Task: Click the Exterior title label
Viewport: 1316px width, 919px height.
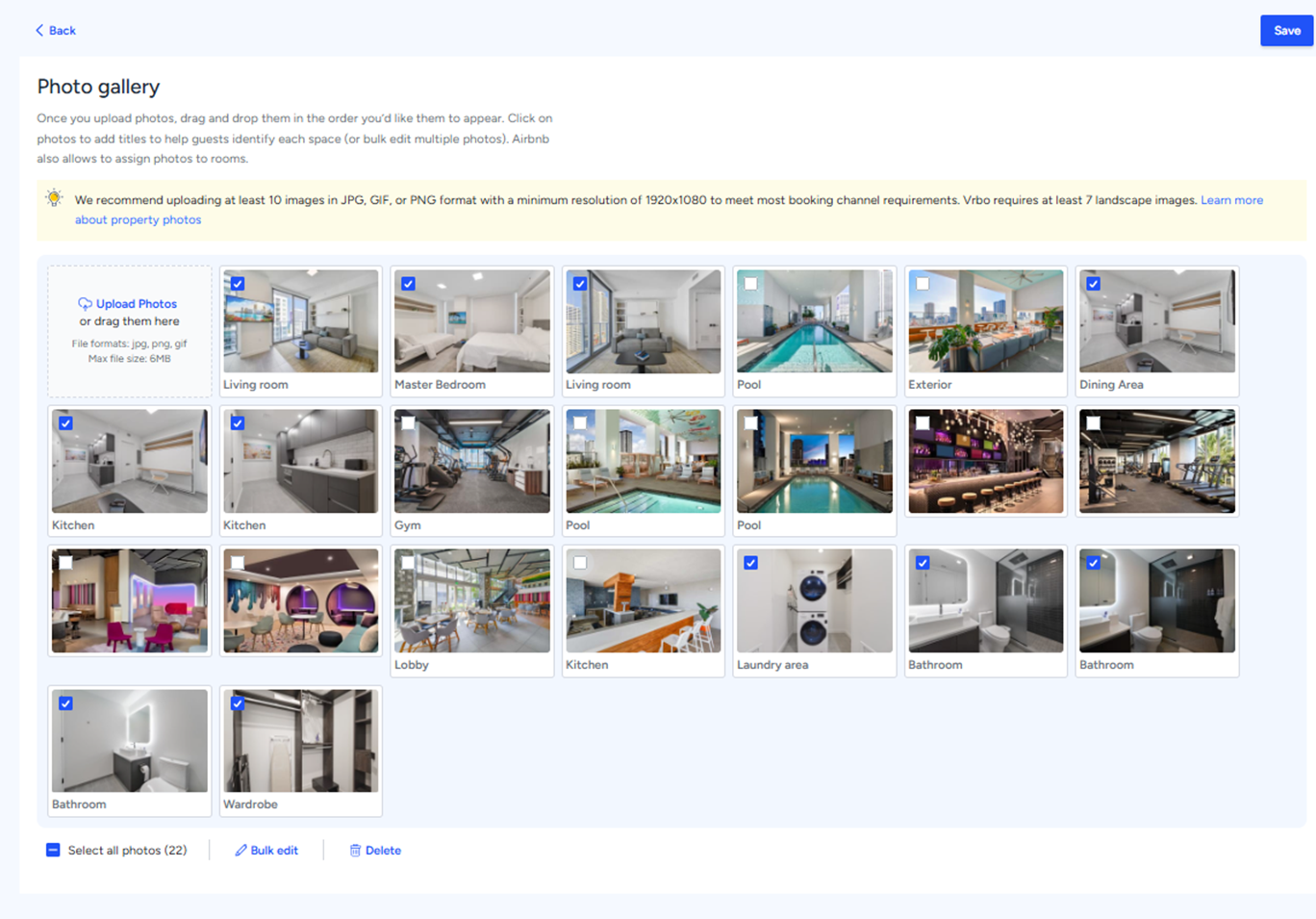Action: click(929, 385)
